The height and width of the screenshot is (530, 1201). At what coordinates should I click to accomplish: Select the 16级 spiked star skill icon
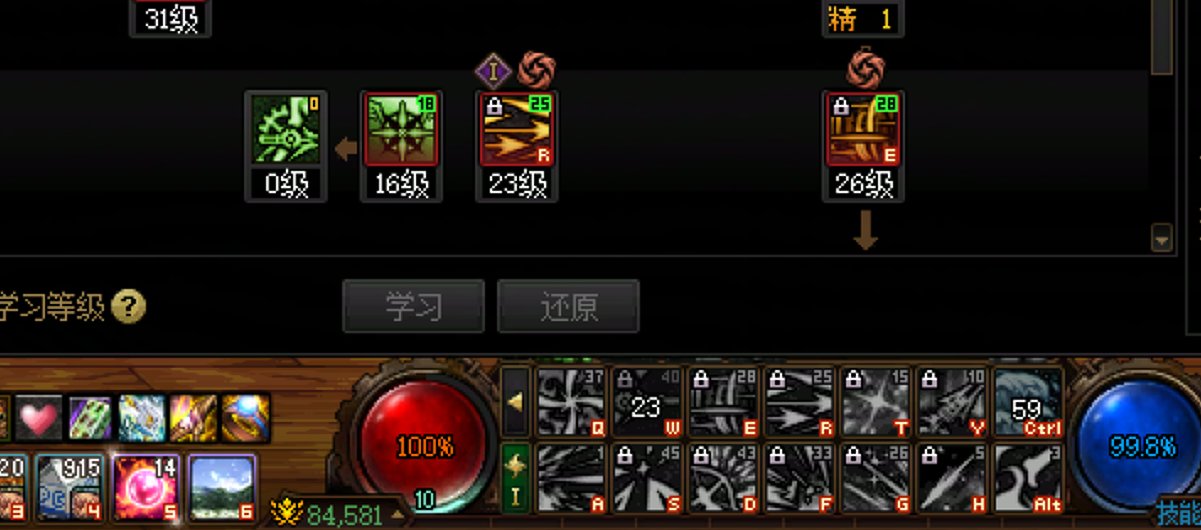pos(402,129)
